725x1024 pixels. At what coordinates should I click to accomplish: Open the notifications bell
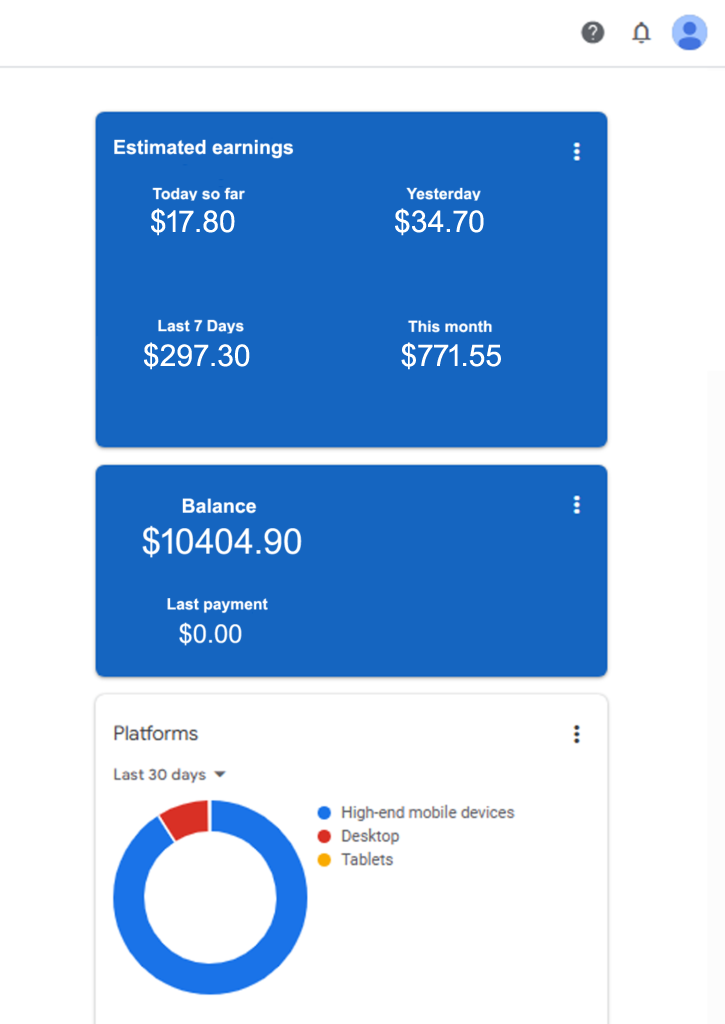click(641, 33)
